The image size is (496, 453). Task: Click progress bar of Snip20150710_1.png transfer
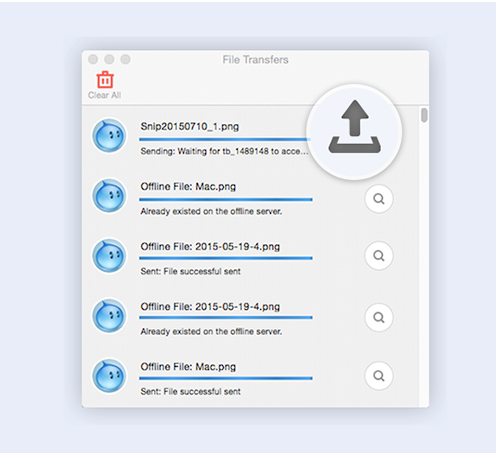coord(225,139)
